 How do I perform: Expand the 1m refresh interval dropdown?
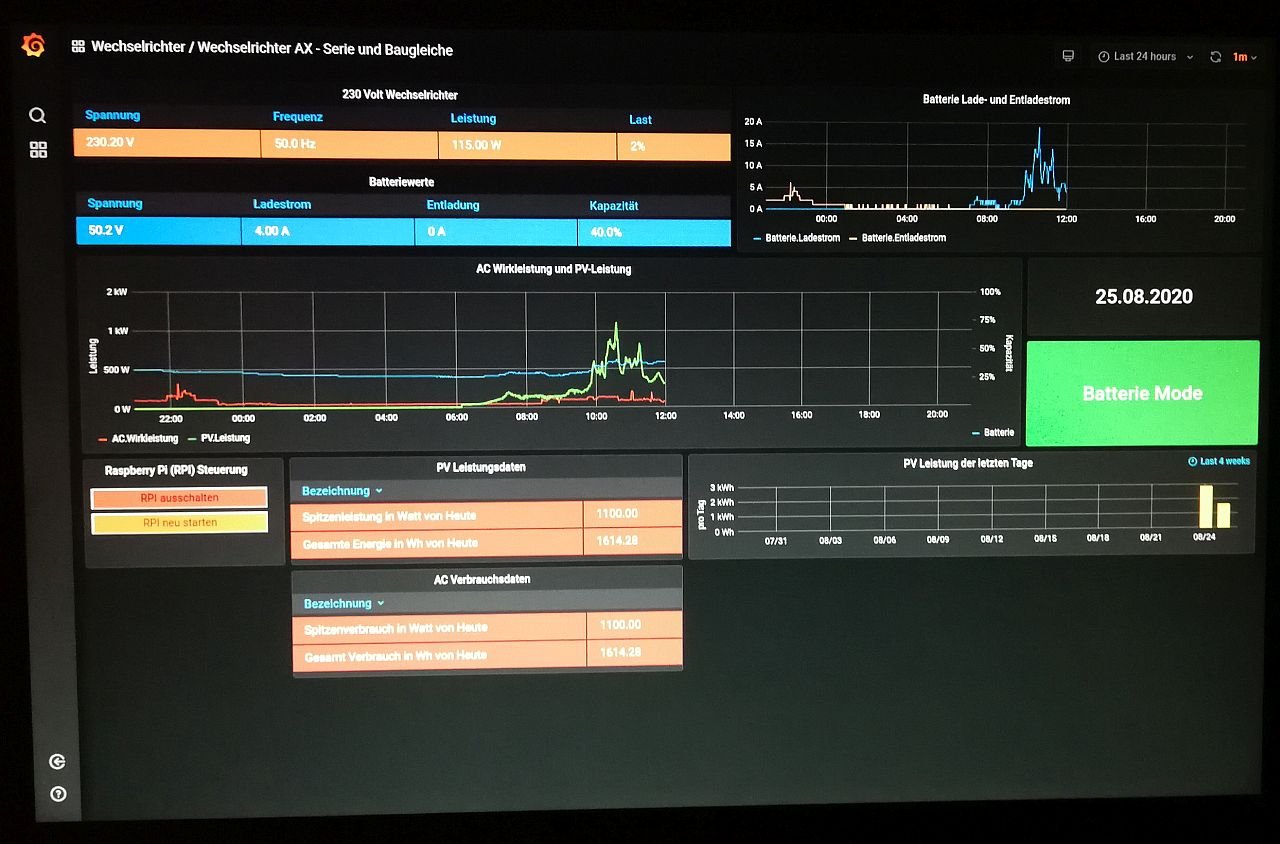tap(1244, 57)
